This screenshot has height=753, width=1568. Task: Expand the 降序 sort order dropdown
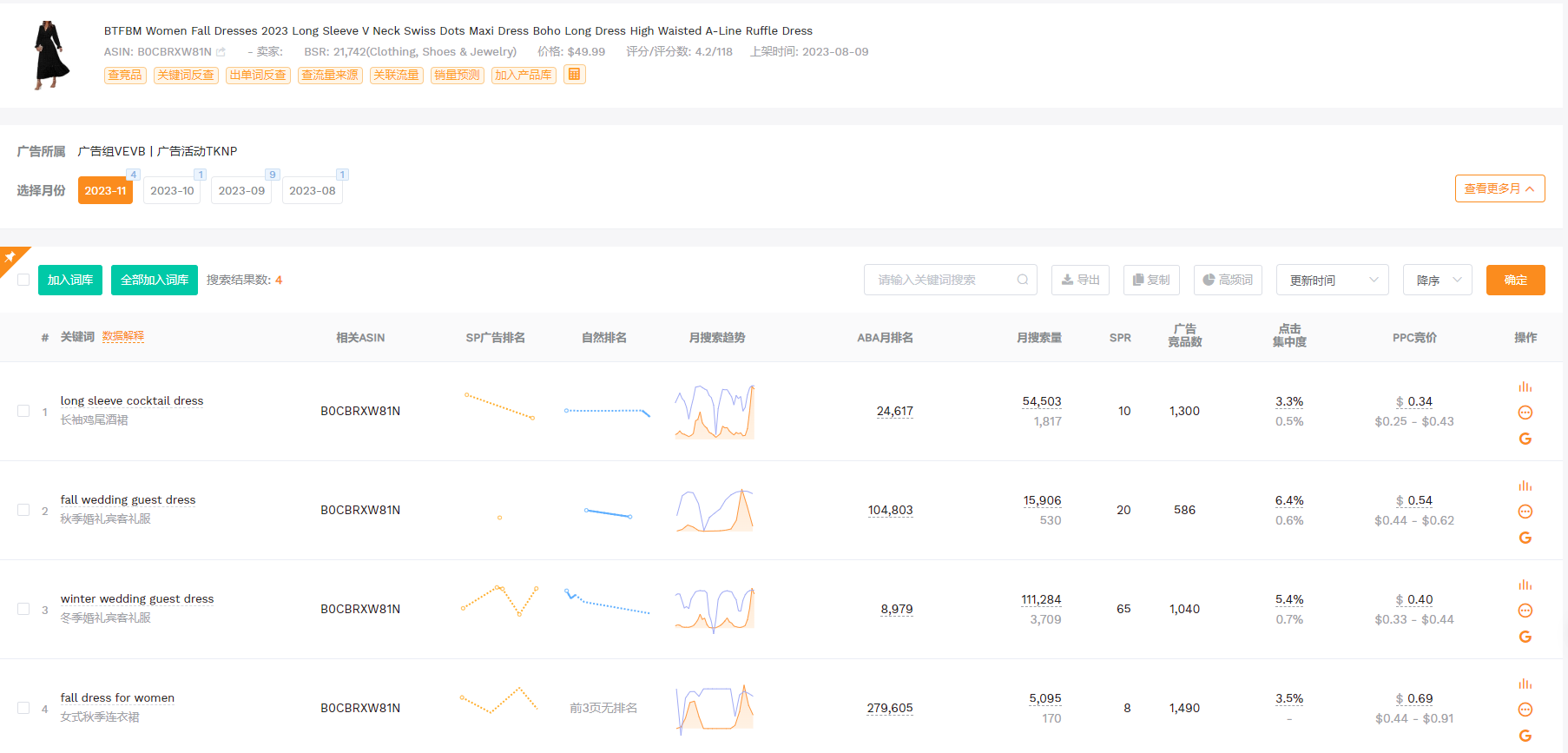coord(1438,280)
